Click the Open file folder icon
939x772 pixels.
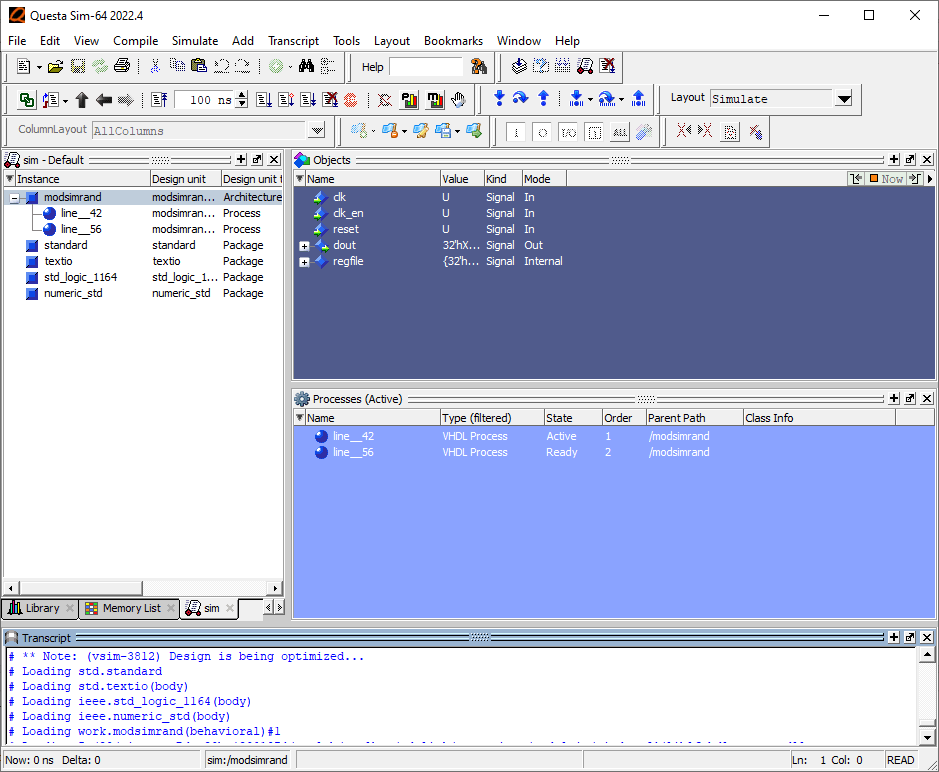[x=56, y=67]
